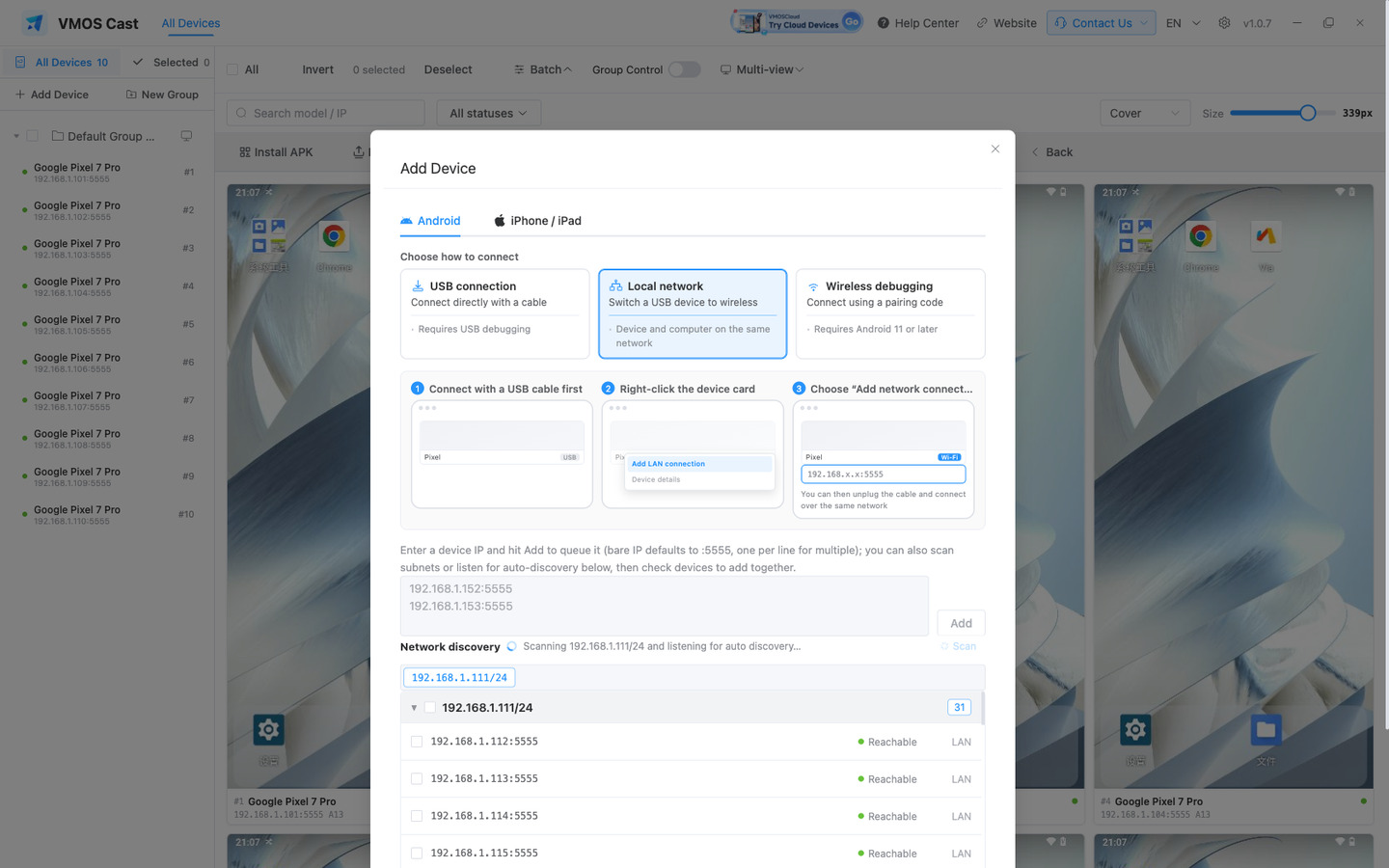This screenshot has height=868, width=1389.
Task: Click the Deselect button
Action: click(x=448, y=69)
